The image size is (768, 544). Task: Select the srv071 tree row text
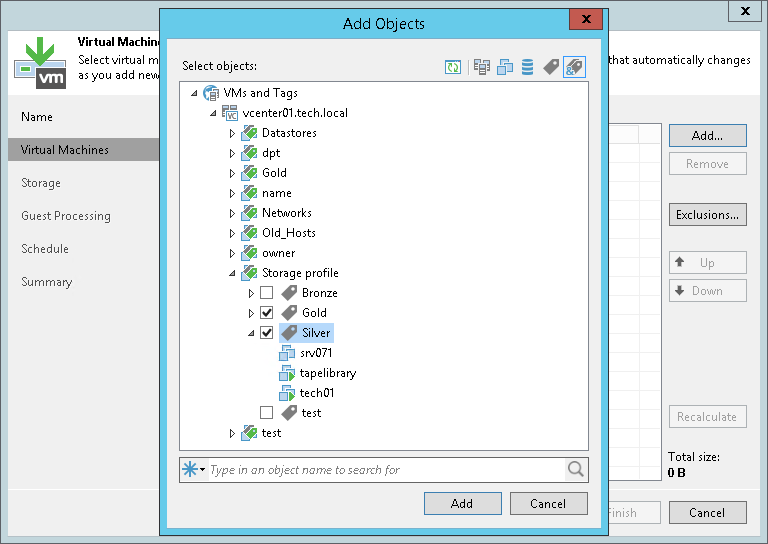(x=316, y=353)
